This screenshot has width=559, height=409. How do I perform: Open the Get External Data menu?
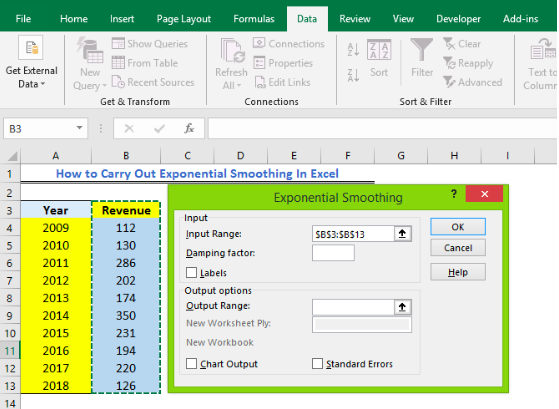31,63
